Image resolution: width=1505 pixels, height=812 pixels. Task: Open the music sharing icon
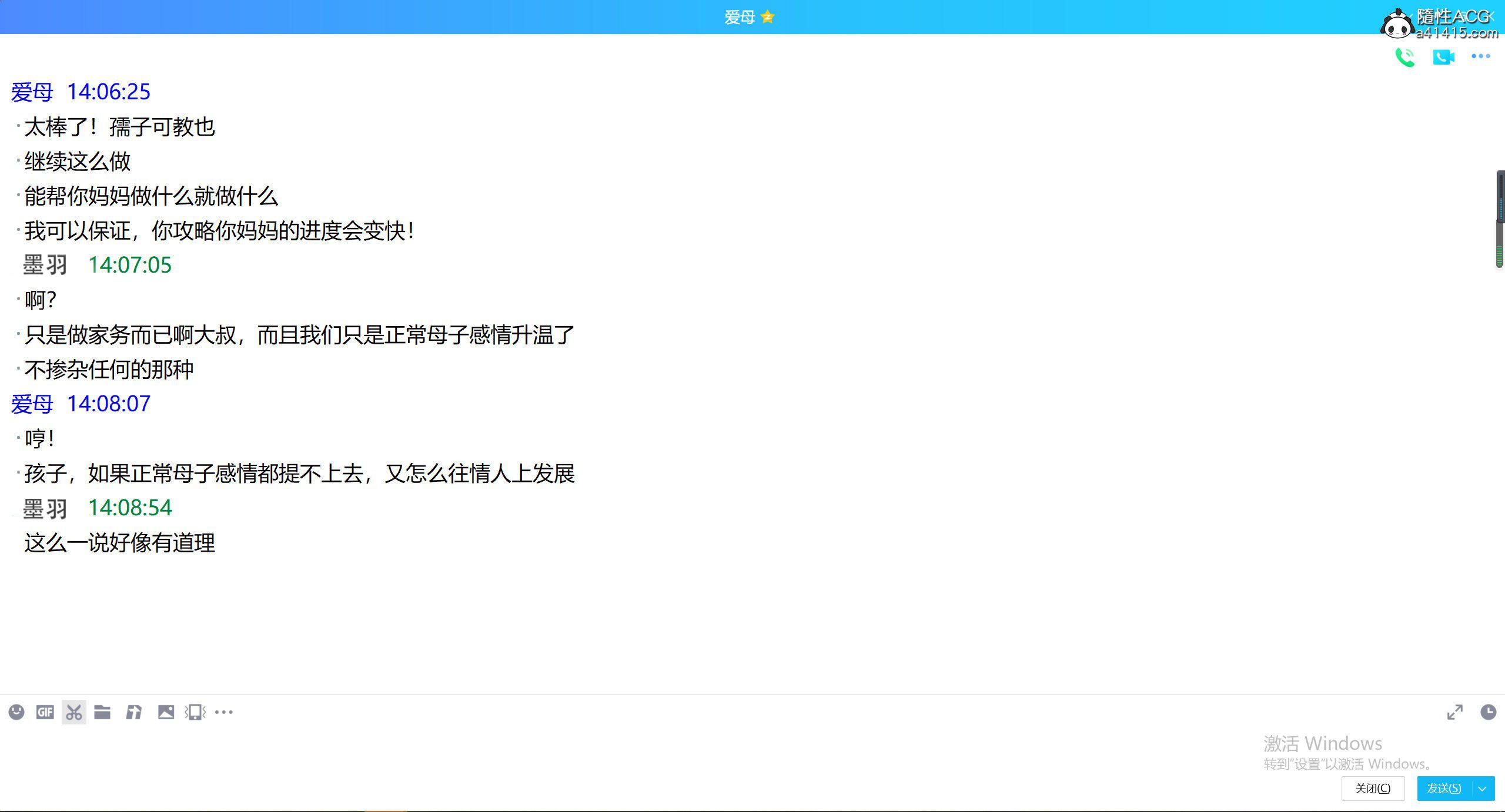point(134,712)
